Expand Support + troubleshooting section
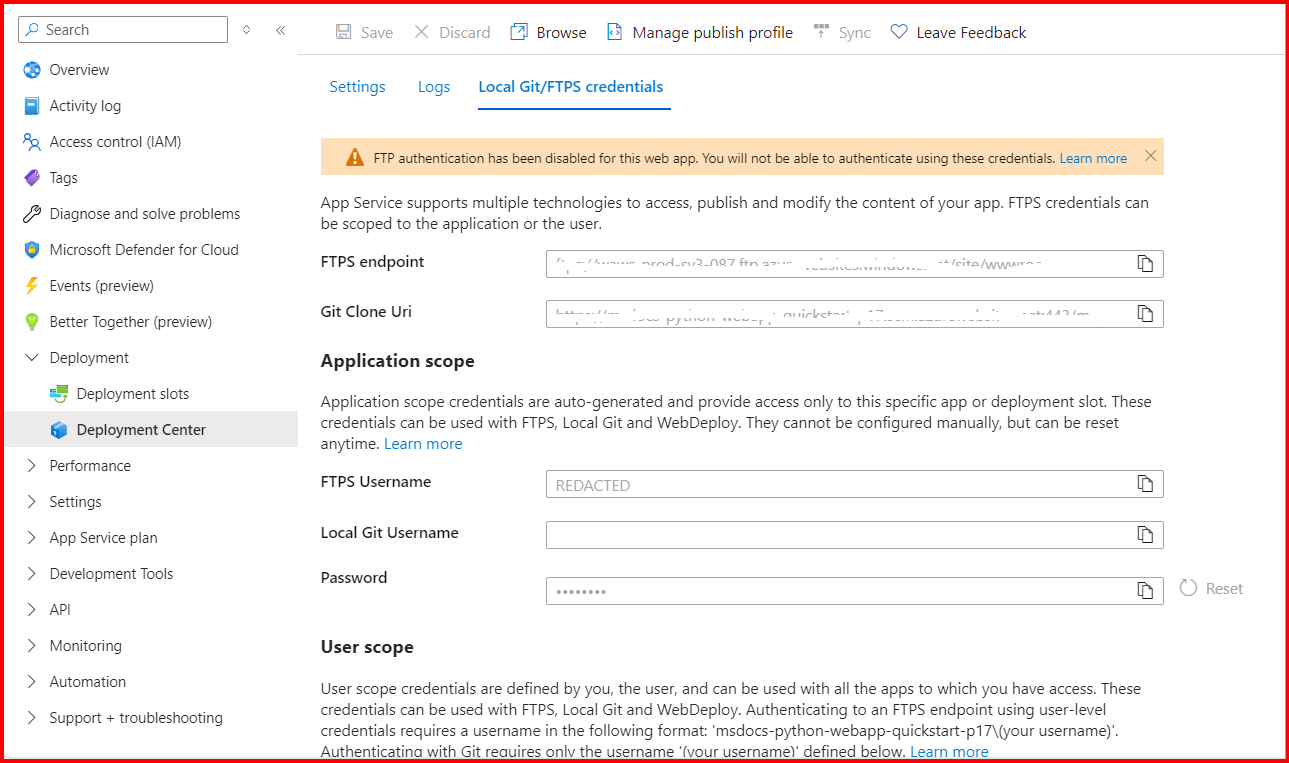 coord(32,718)
